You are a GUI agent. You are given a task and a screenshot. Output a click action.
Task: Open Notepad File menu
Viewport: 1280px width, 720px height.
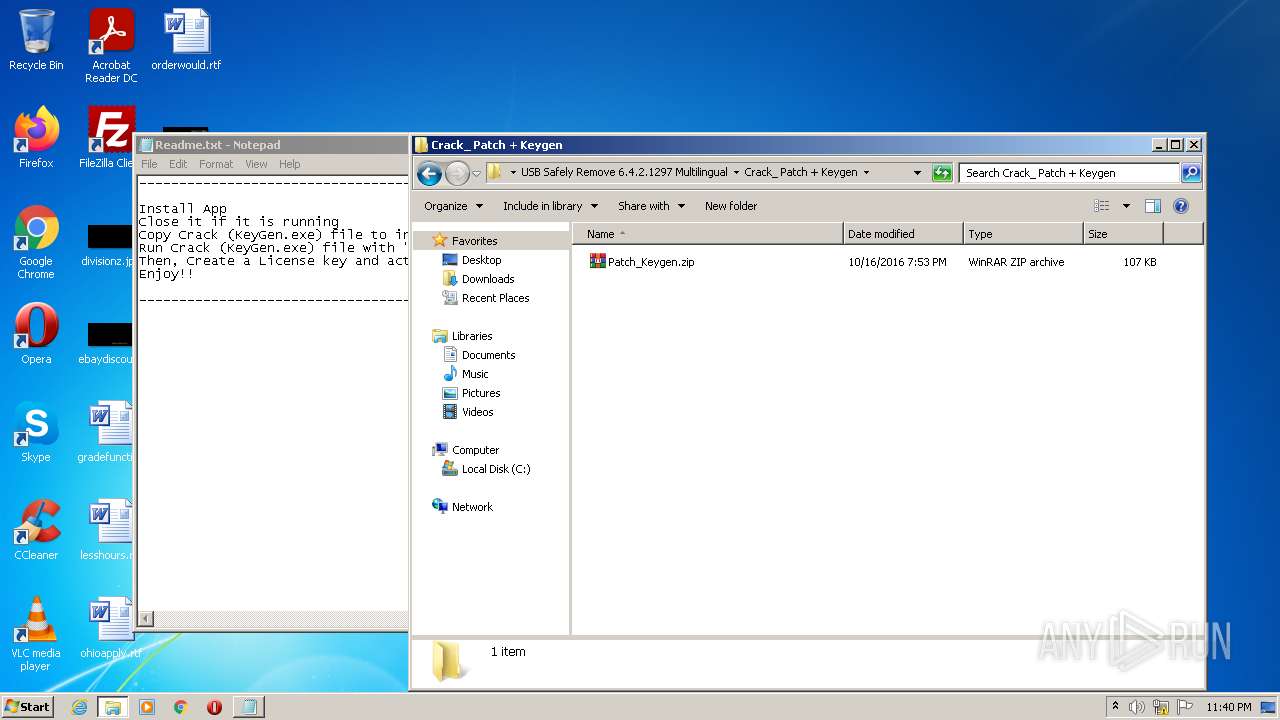149,164
